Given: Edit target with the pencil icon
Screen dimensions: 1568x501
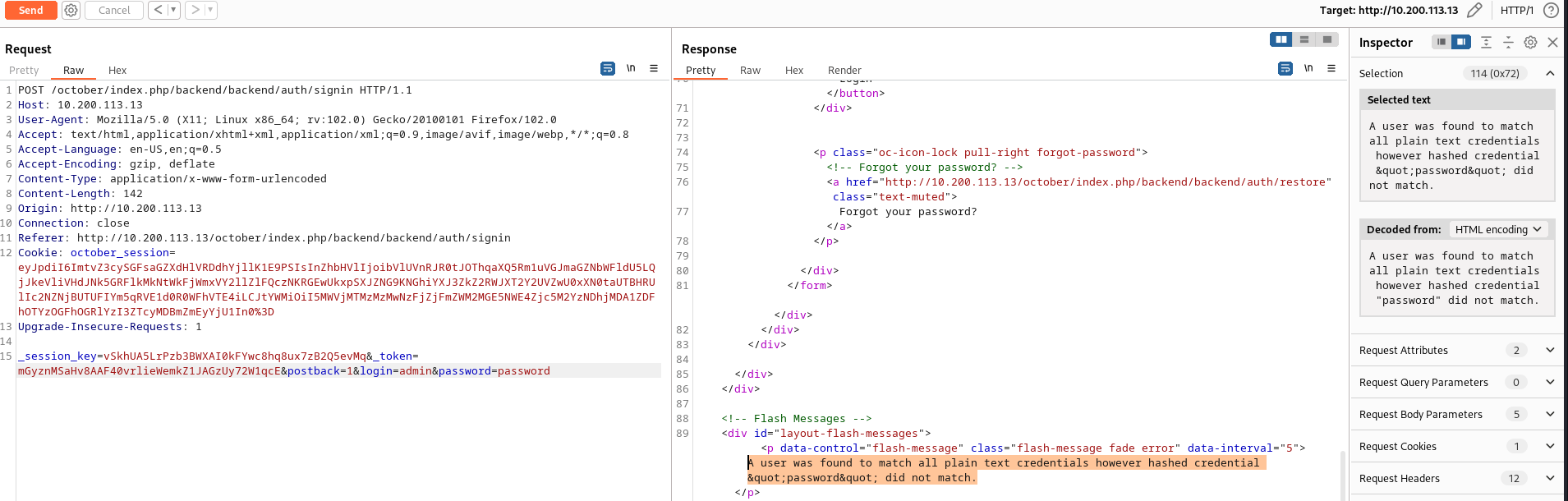Looking at the screenshot, I should pyautogui.click(x=1475, y=11).
